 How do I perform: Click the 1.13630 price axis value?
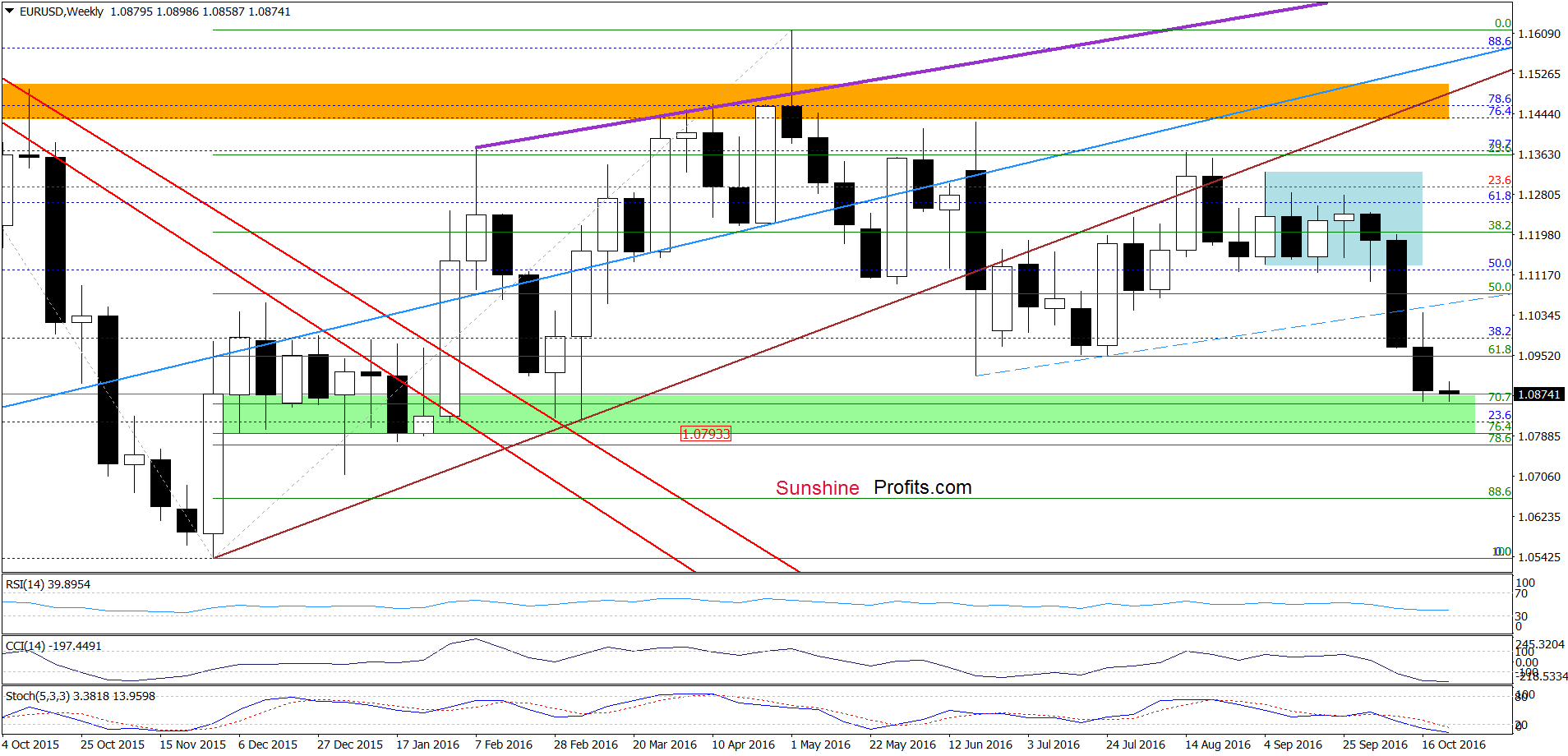tap(1538, 154)
